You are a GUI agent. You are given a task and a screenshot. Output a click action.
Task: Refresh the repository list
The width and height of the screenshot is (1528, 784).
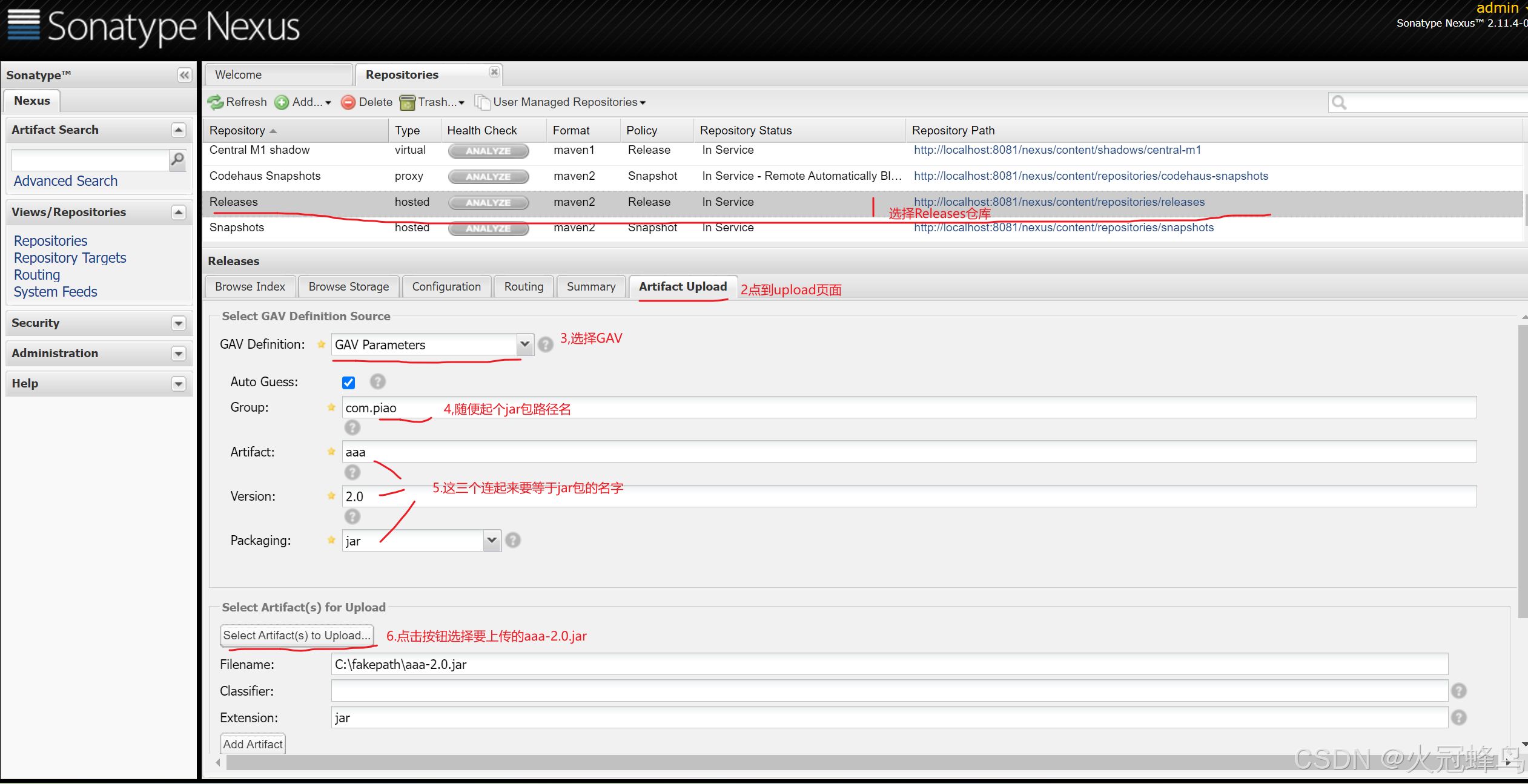point(237,102)
